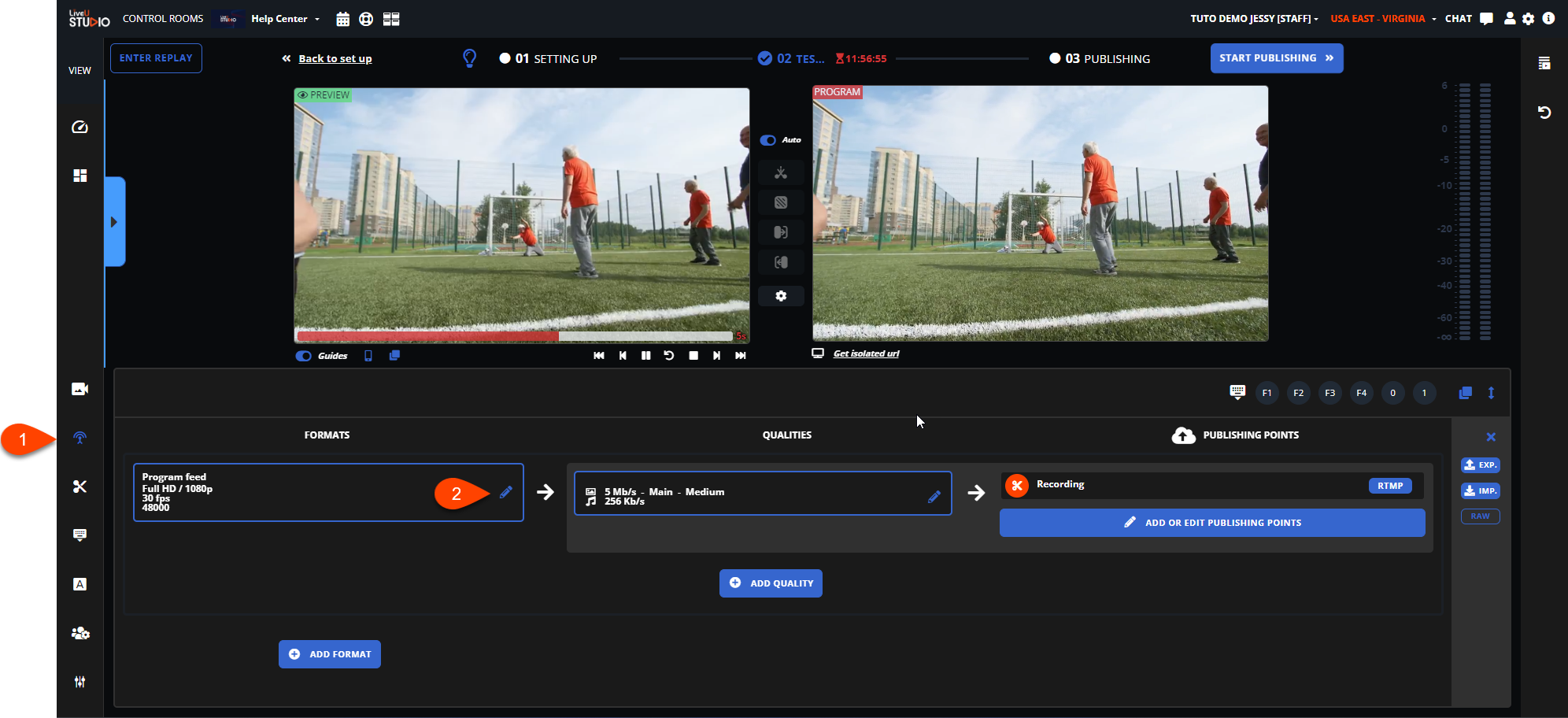1568x718 pixels.
Task: Open the publishing broadcast icon in sidebar
Action: point(80,438)
